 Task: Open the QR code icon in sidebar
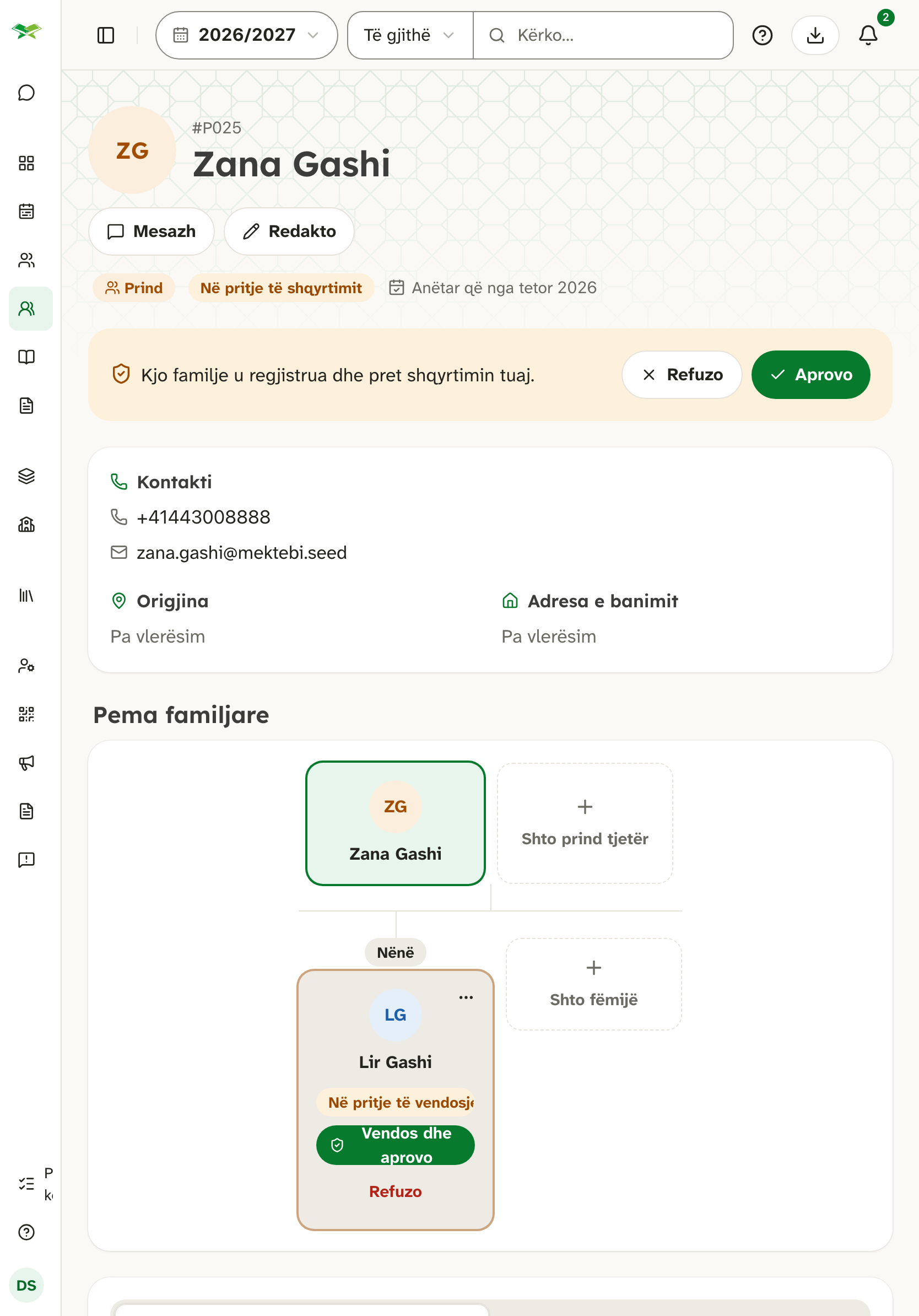(26, 714)
